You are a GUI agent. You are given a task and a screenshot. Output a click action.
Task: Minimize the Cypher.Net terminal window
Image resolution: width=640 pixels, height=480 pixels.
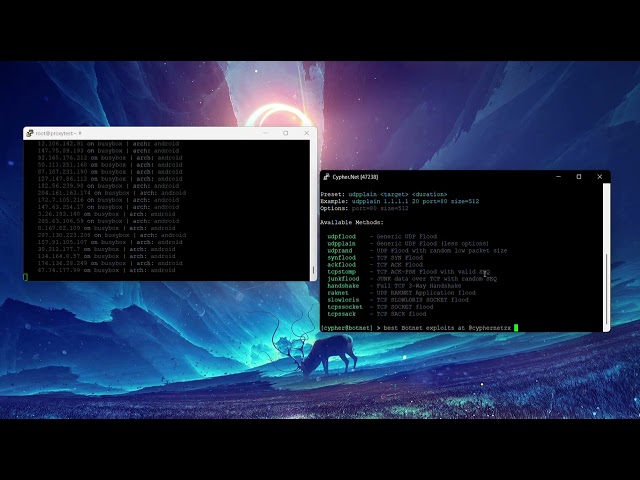coord(558,177)
